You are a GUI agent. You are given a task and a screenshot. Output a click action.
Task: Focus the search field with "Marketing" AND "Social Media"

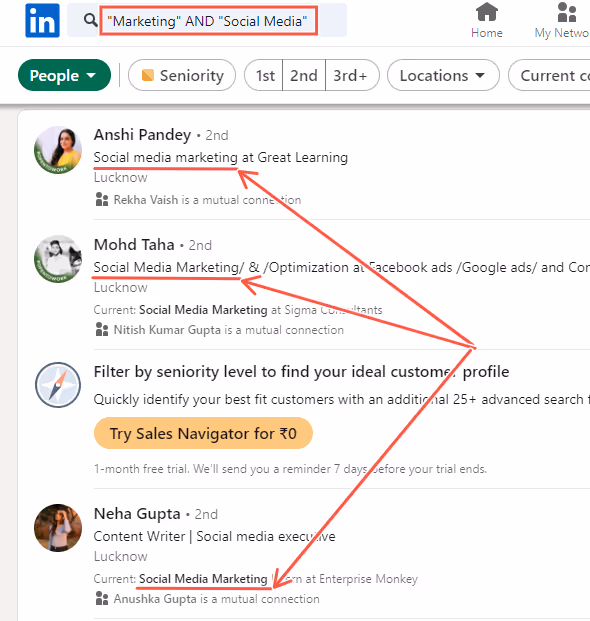tap(208, 21)
